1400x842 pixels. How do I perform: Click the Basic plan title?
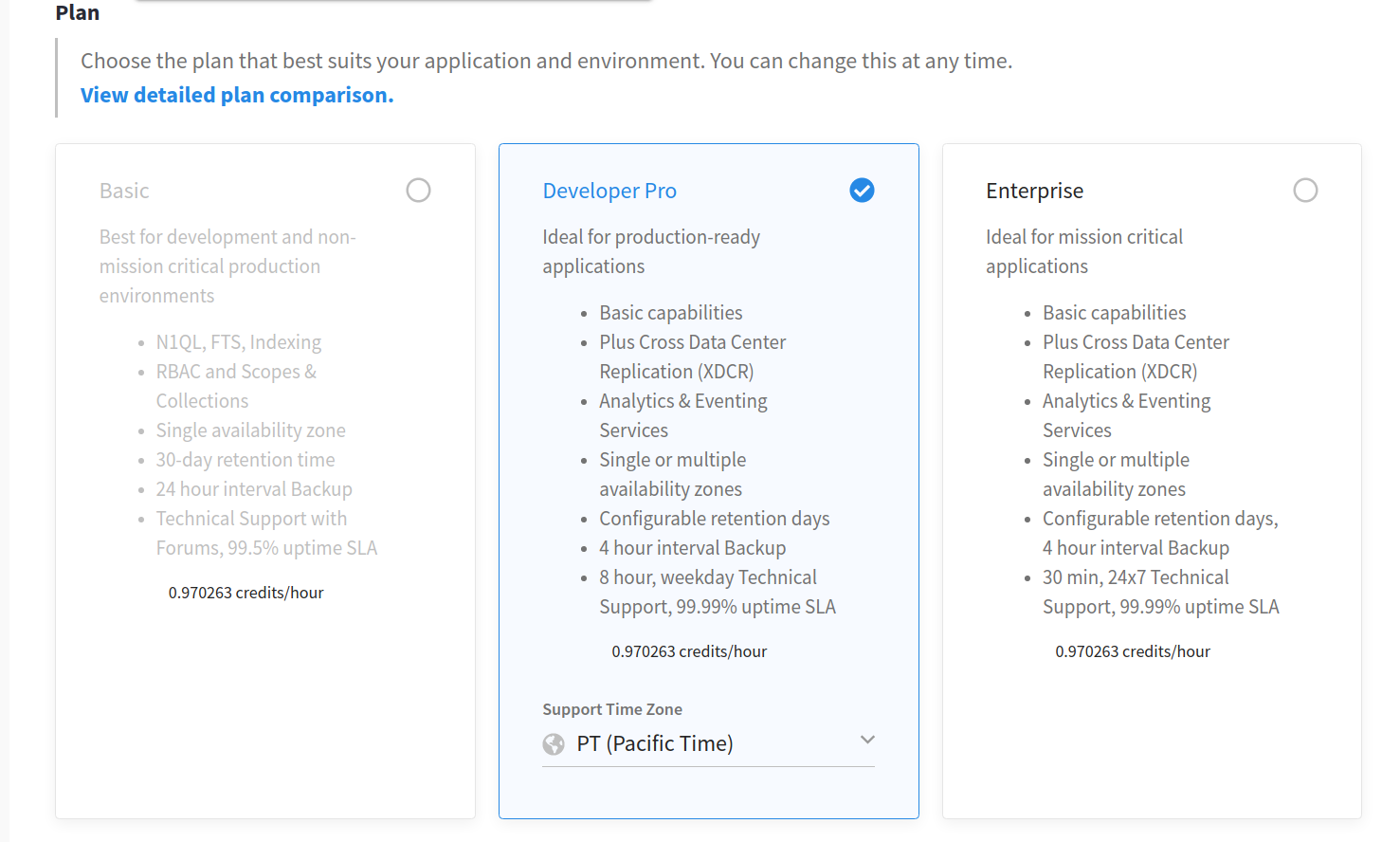[123, 190]
